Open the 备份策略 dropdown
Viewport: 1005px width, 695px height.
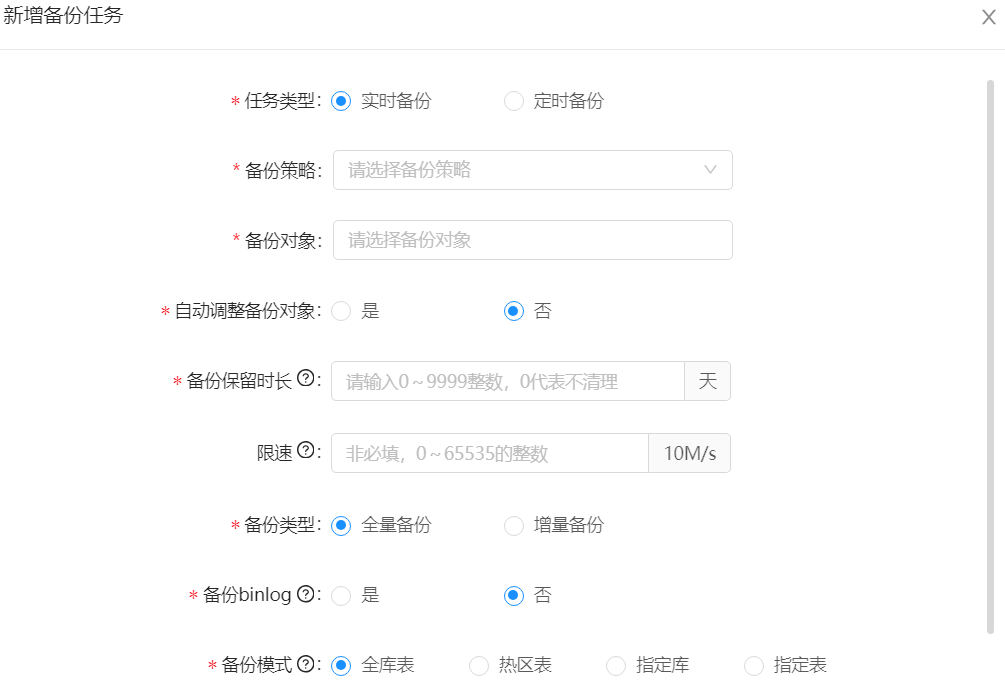pos(520,170)
